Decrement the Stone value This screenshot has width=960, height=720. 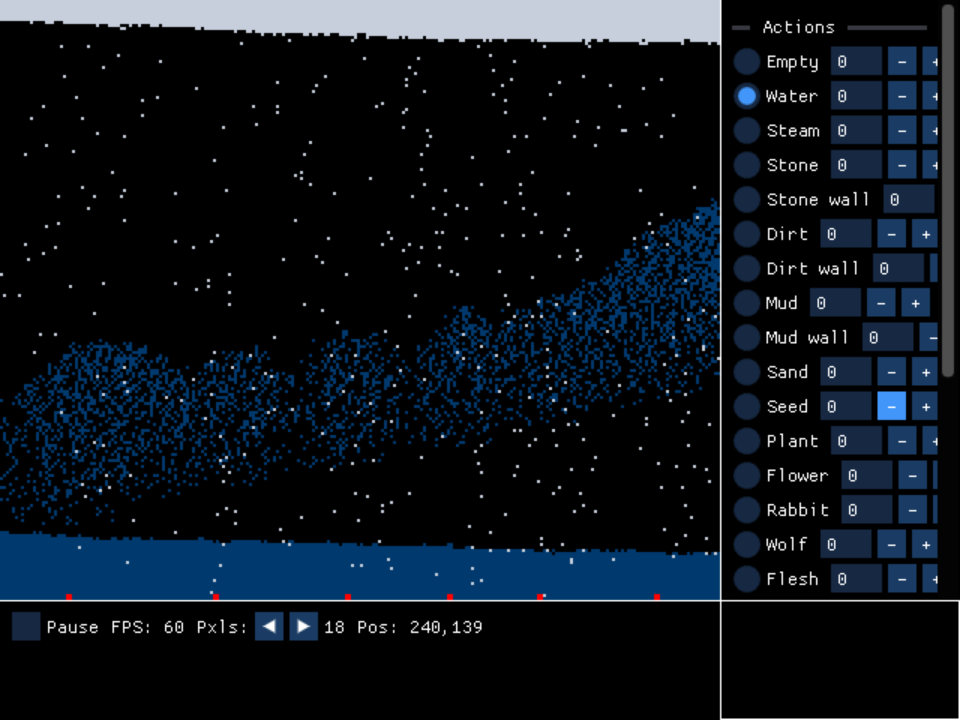pos(902,165)
